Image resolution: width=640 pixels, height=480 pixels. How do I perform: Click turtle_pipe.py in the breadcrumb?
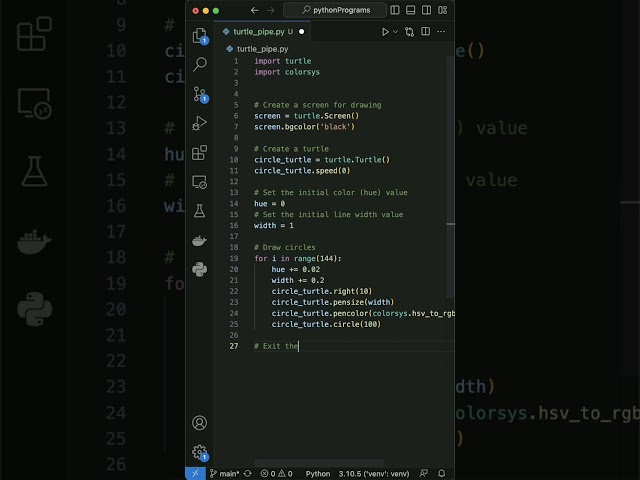tap(262, 49)
